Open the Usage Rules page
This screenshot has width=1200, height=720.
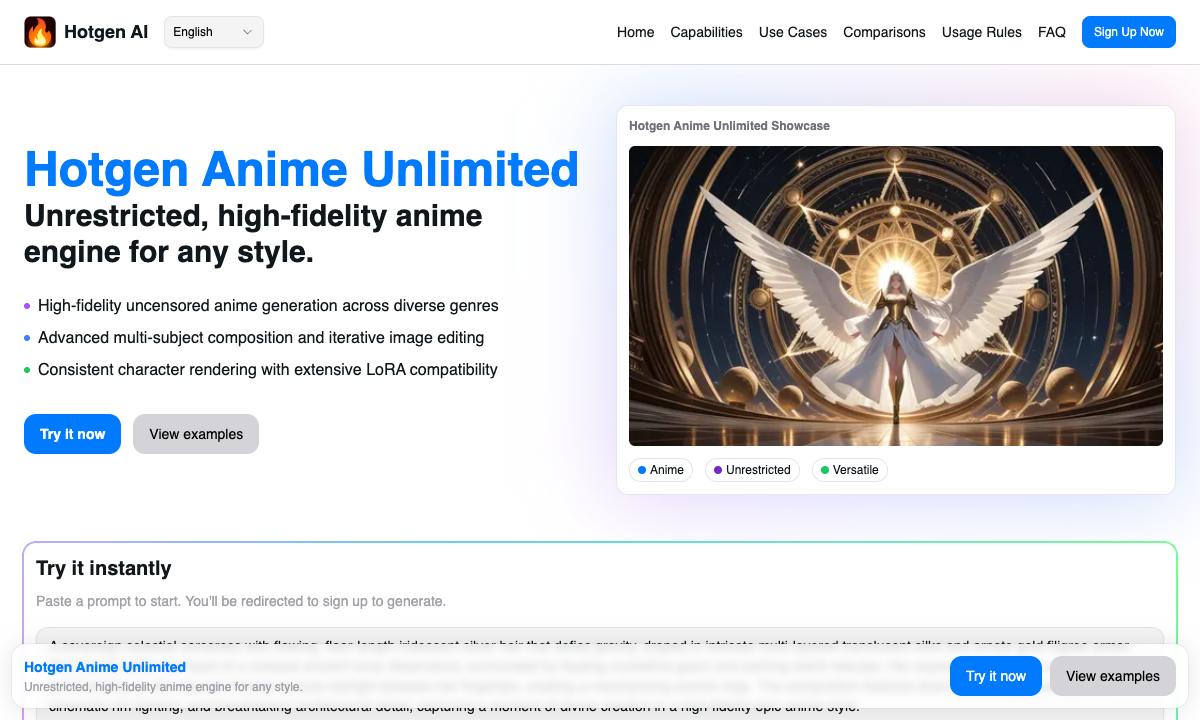pos(981,32)
